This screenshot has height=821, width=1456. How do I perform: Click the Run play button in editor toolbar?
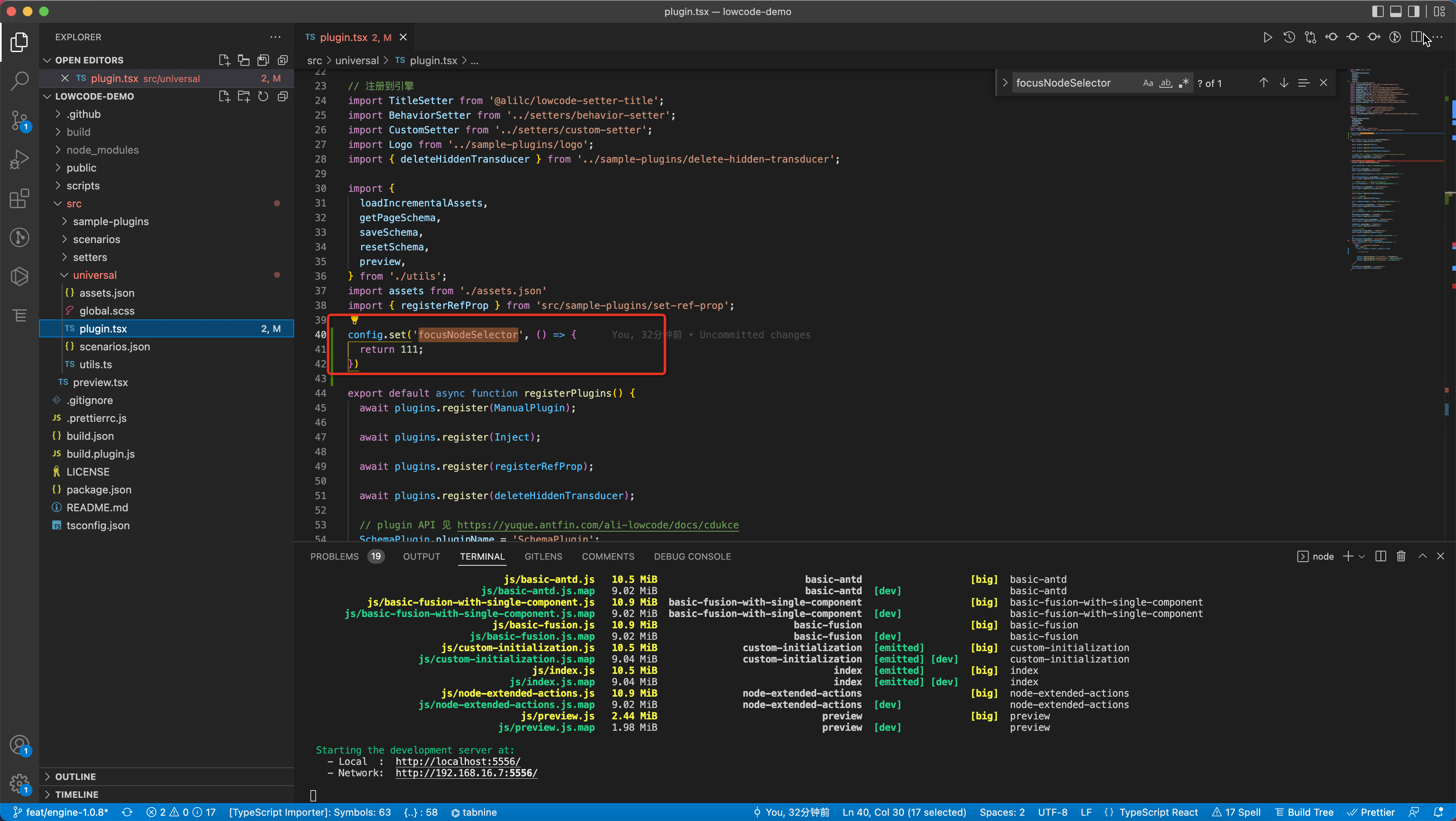pos(1268,37)
